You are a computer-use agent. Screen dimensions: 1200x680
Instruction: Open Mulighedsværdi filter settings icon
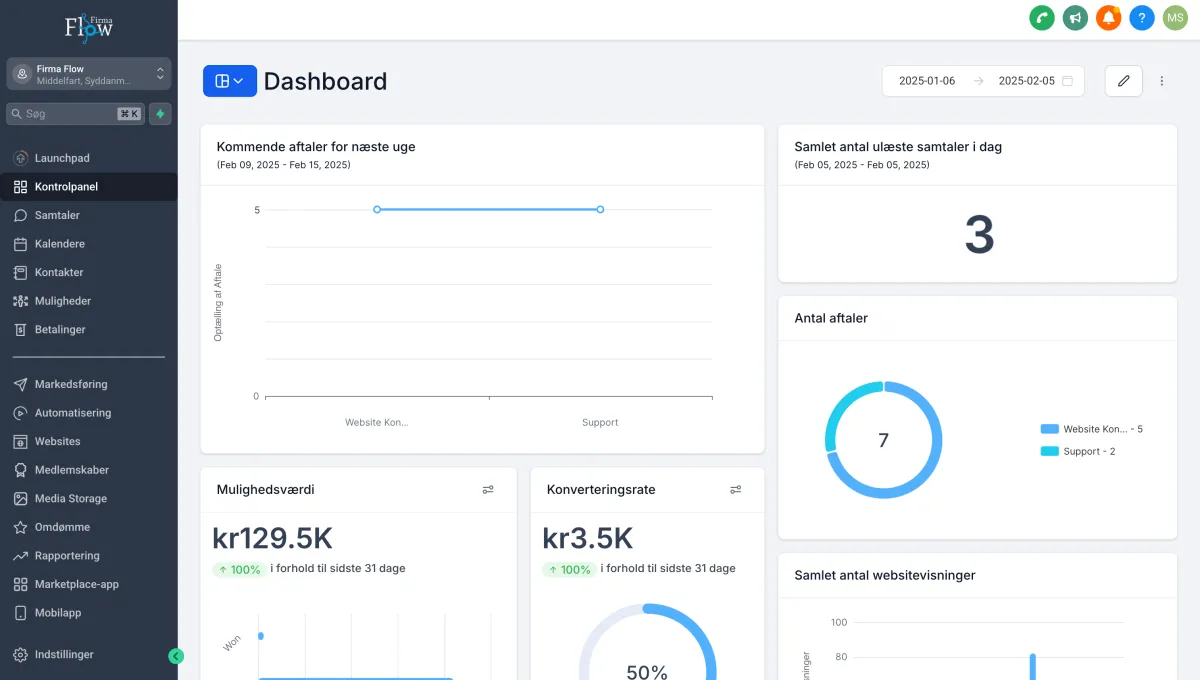(x=488, y=490)
